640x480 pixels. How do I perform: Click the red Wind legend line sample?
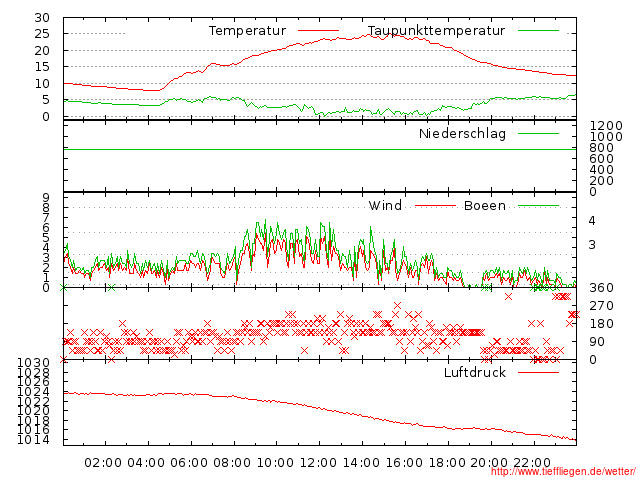pos(436,206)
